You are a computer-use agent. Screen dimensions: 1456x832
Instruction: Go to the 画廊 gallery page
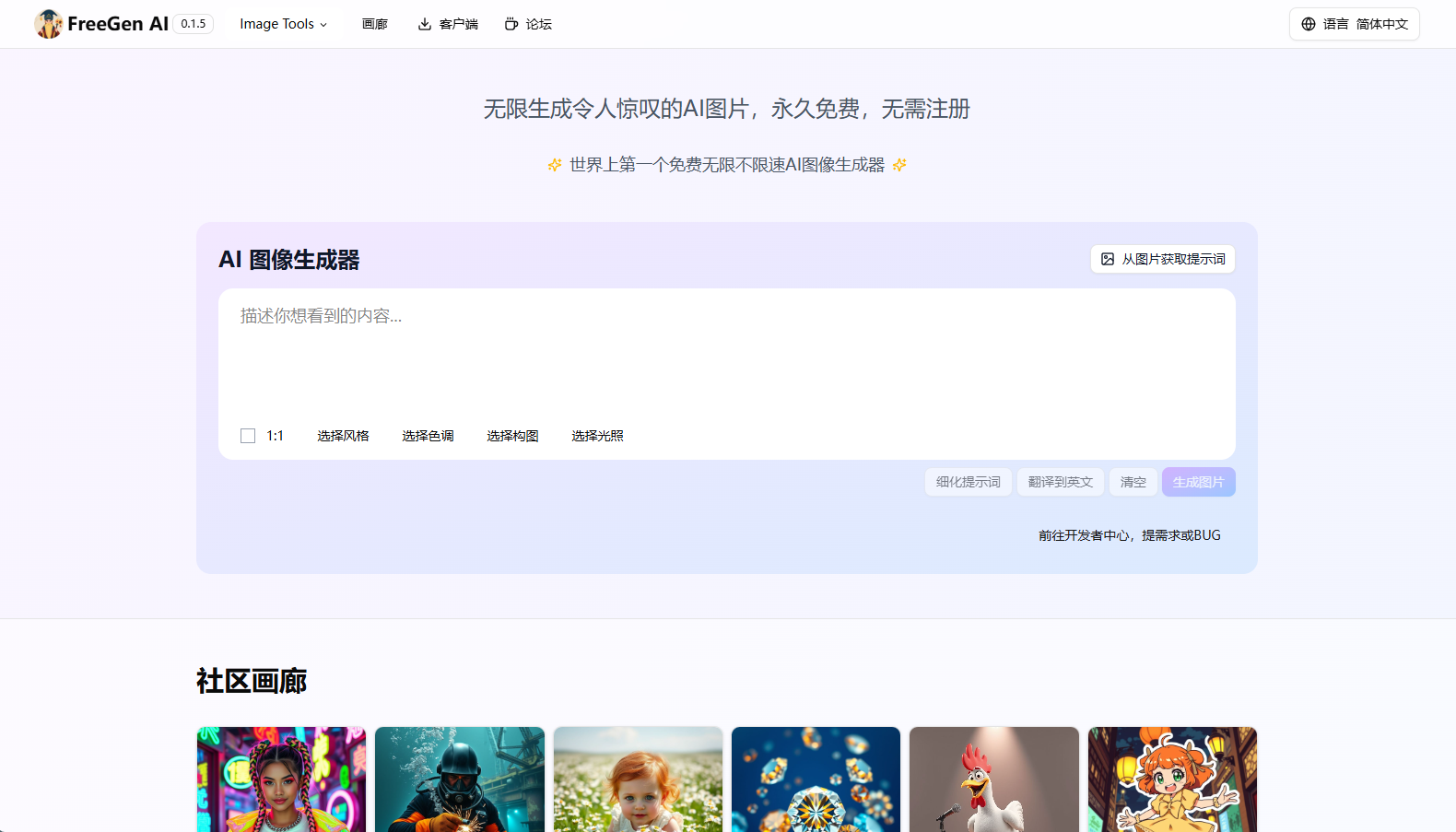pyautogui.click(x=374, y=24)
